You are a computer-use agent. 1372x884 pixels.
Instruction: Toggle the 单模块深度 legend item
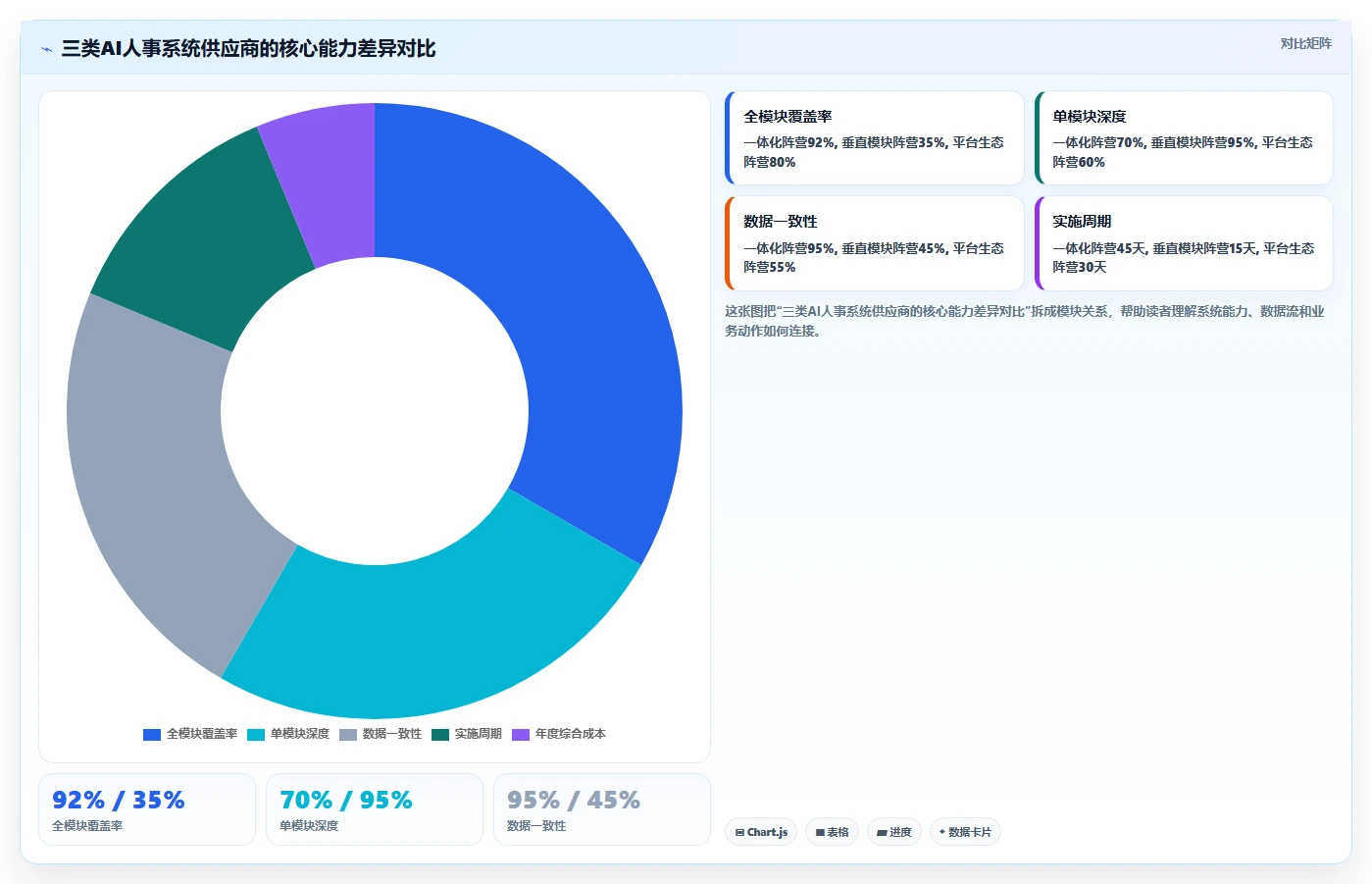pos(288,734)
